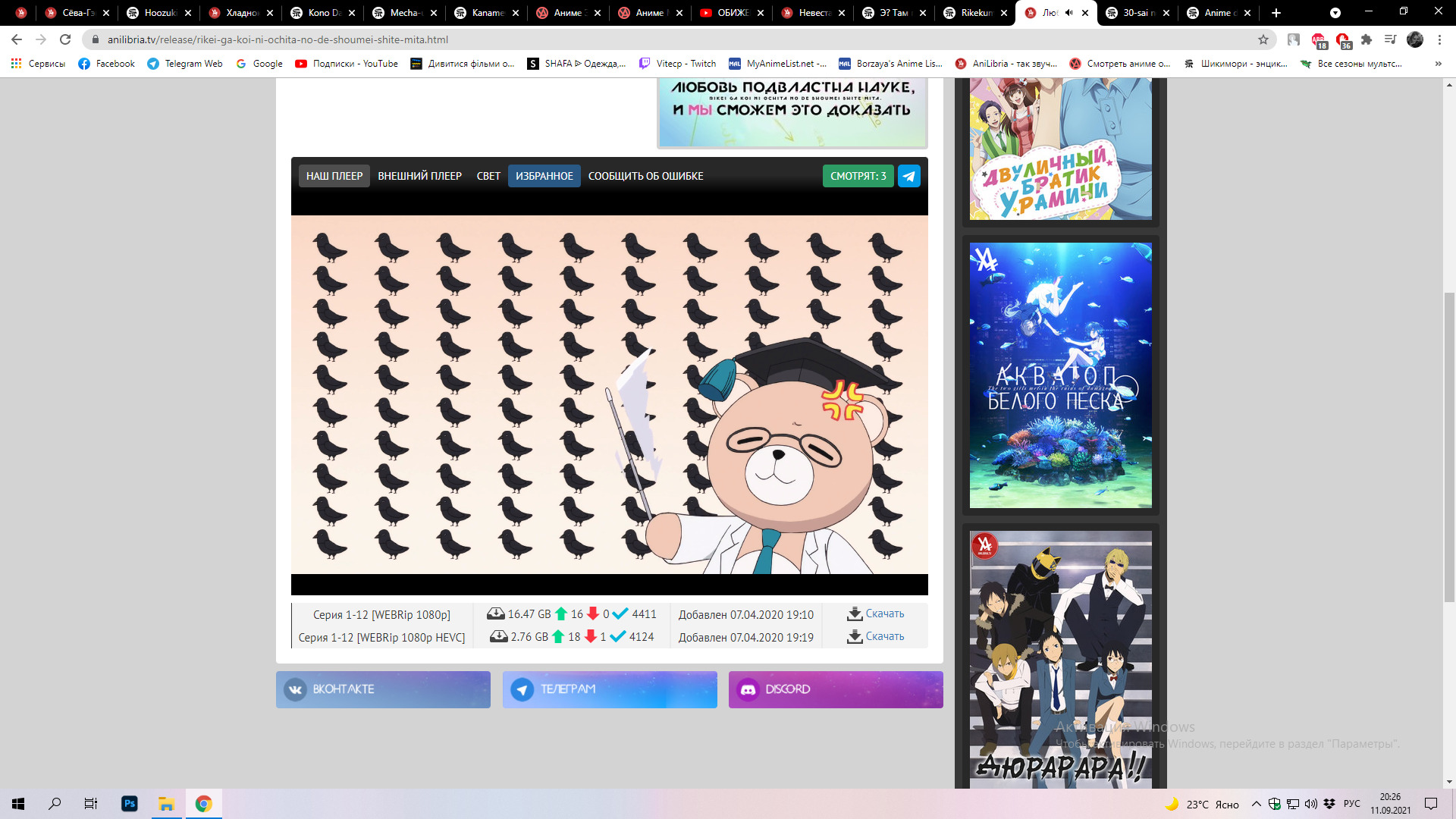The width and height of the screenshot is (1456, 819).
Task: Switch to the Rikekun browser tab
Action: (974, 13)
